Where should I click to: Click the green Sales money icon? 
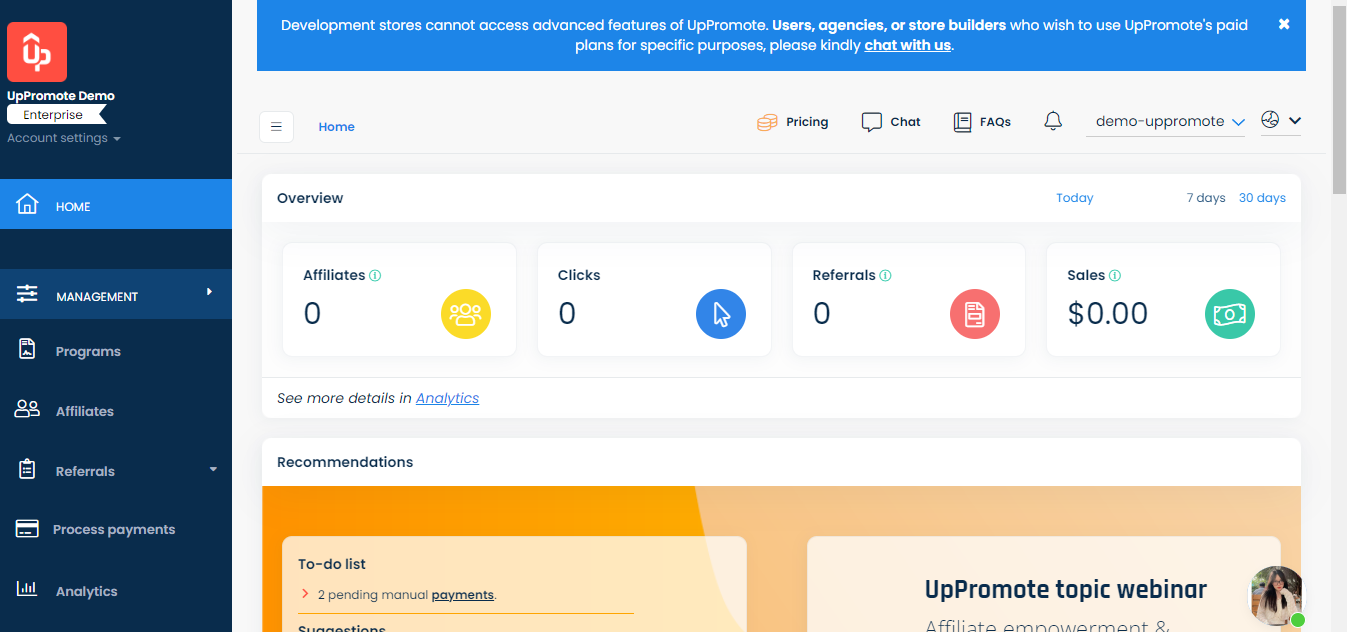pos(1230,314)
